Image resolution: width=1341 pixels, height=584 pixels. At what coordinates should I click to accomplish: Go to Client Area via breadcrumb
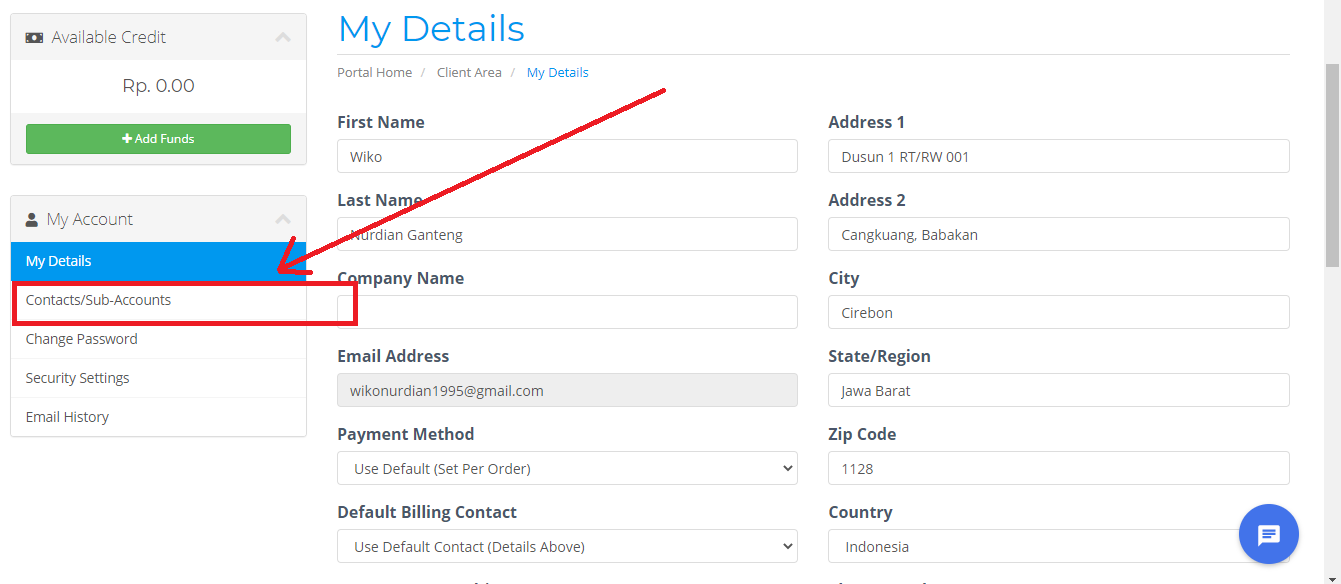(469, 72)
